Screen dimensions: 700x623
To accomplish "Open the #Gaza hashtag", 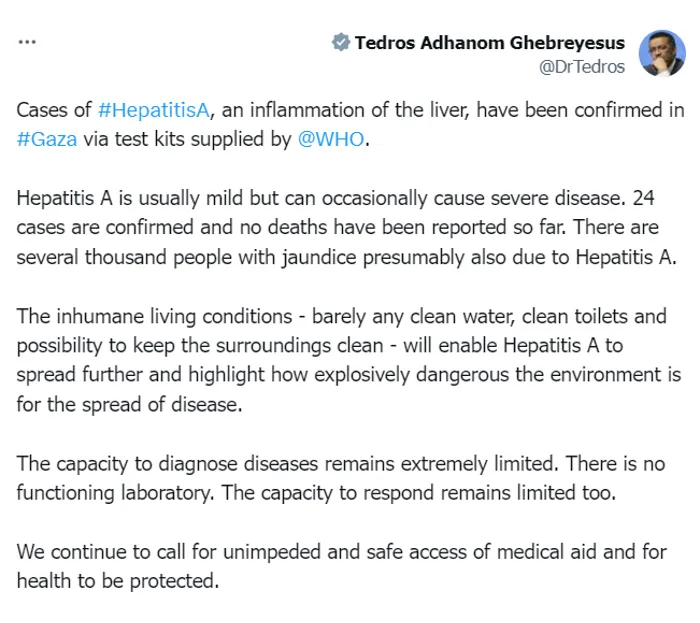I will coord(46,139).
